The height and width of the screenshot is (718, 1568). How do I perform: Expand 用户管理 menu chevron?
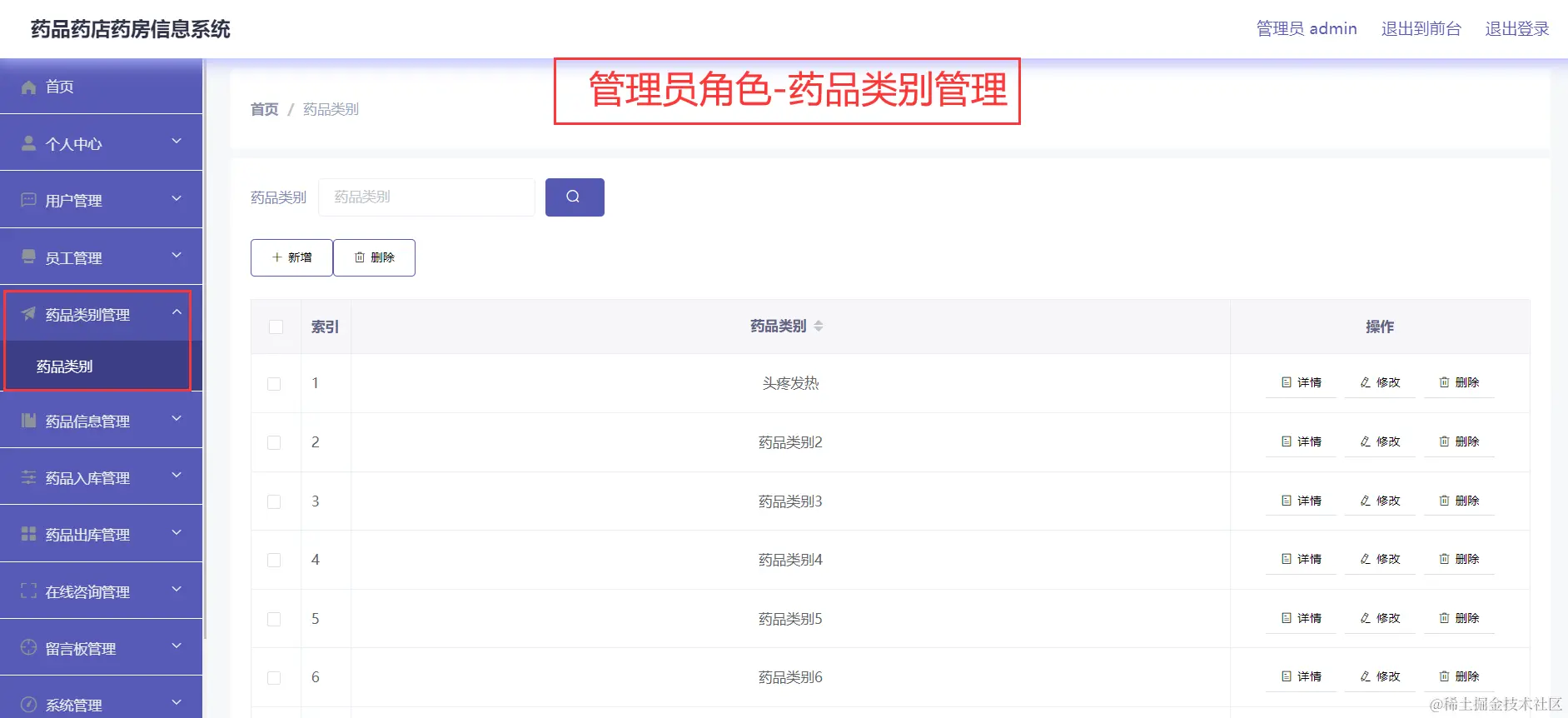click(177, 198)
